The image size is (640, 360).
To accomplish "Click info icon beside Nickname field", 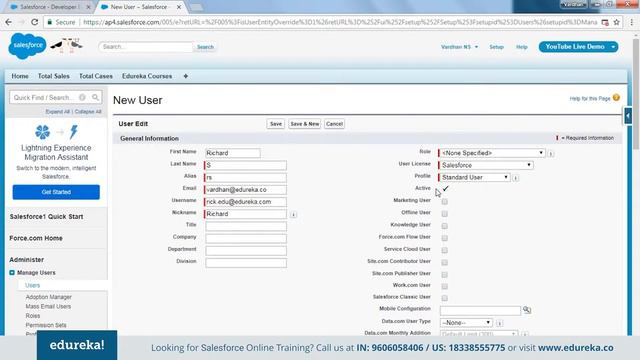I will click(x=293, y=214).
